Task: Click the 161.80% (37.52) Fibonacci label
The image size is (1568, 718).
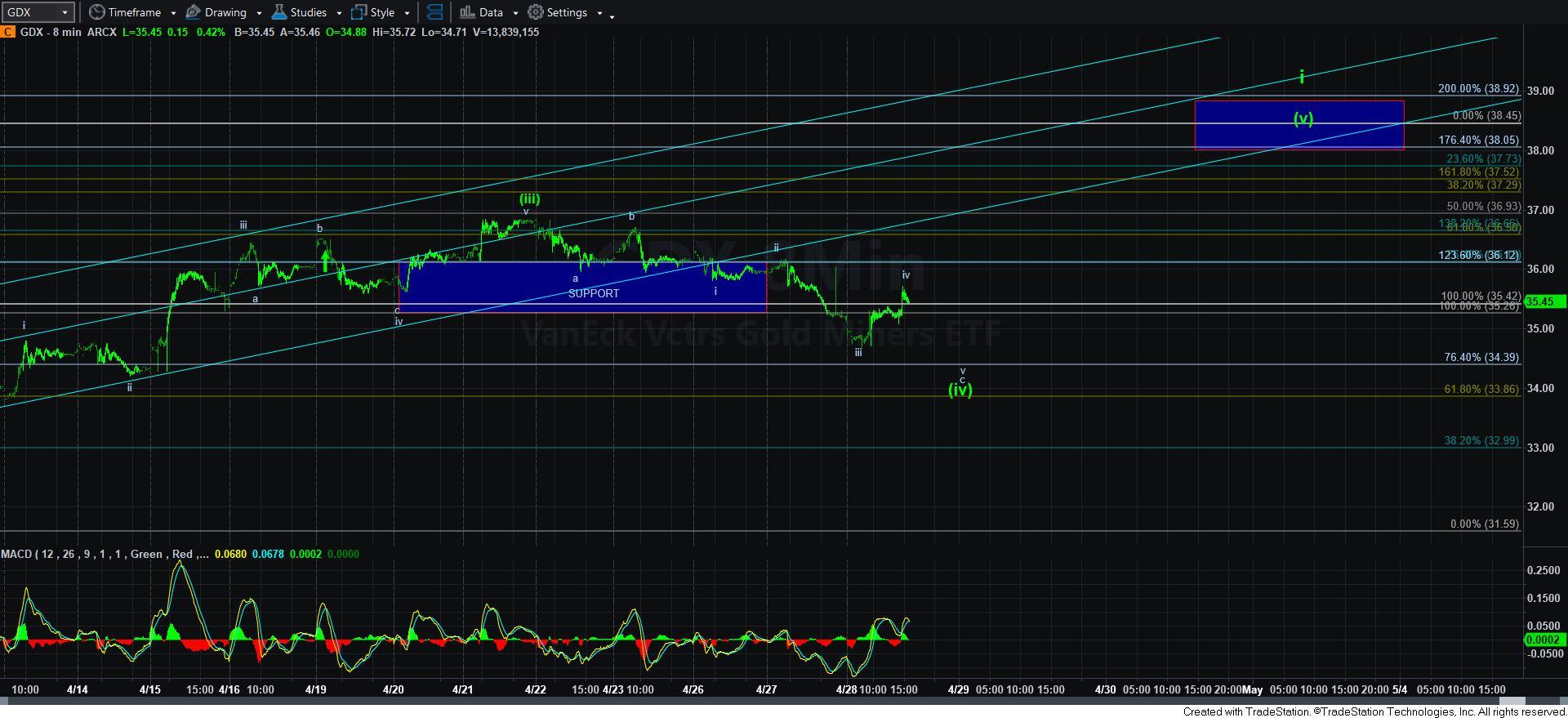Action: pos(1478,172)
